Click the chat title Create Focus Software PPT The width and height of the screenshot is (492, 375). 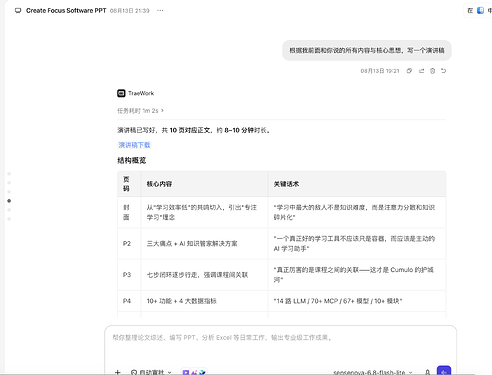tap(66, 11)
